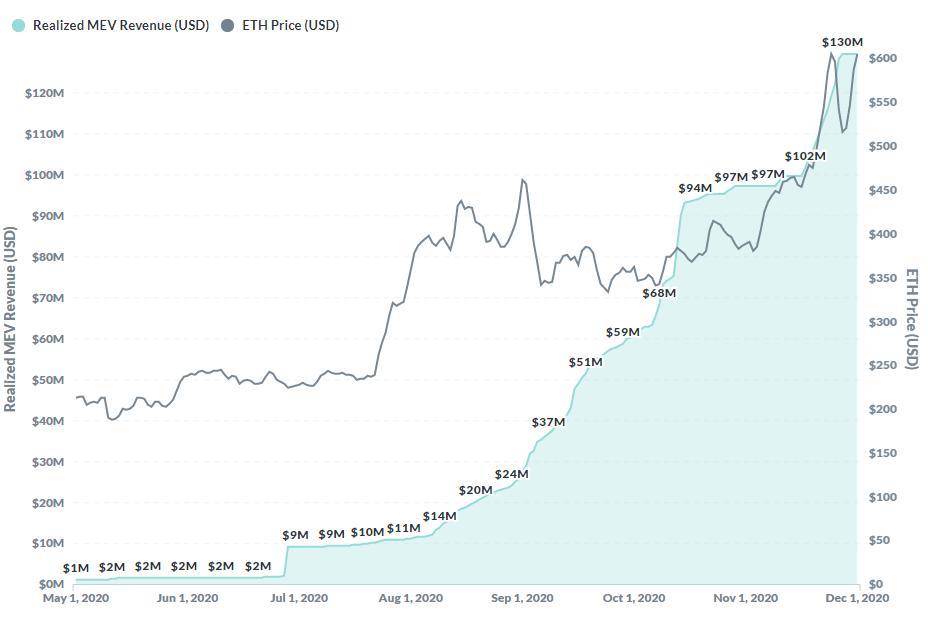
Task: Click the $37M data label
Action: pos(548,422)
